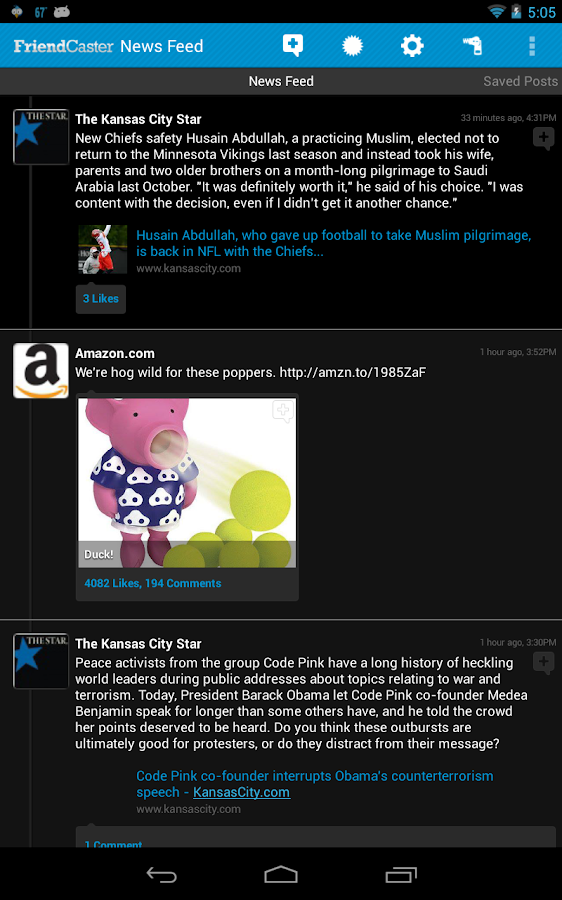
Task: Open the three-dot overflow menu
Action: click(532, 46)
